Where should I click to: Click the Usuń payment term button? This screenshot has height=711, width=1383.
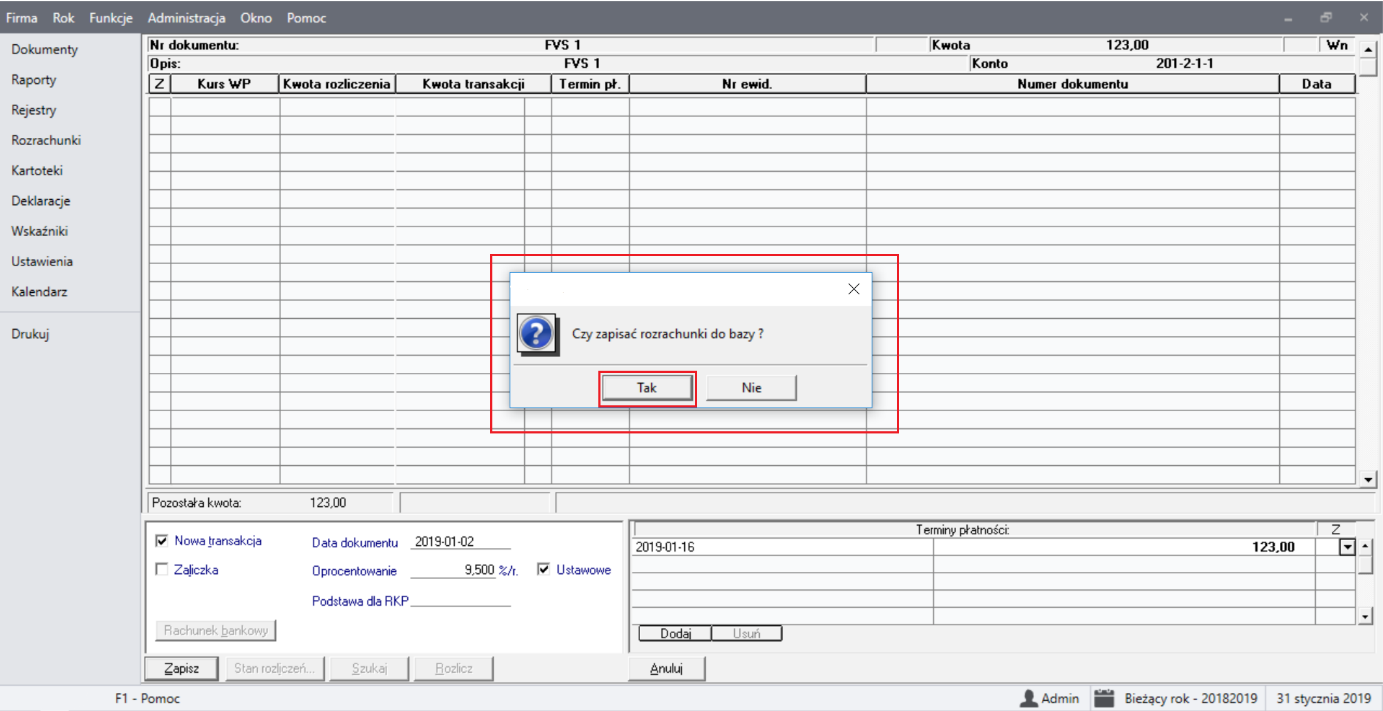(746, 634)
